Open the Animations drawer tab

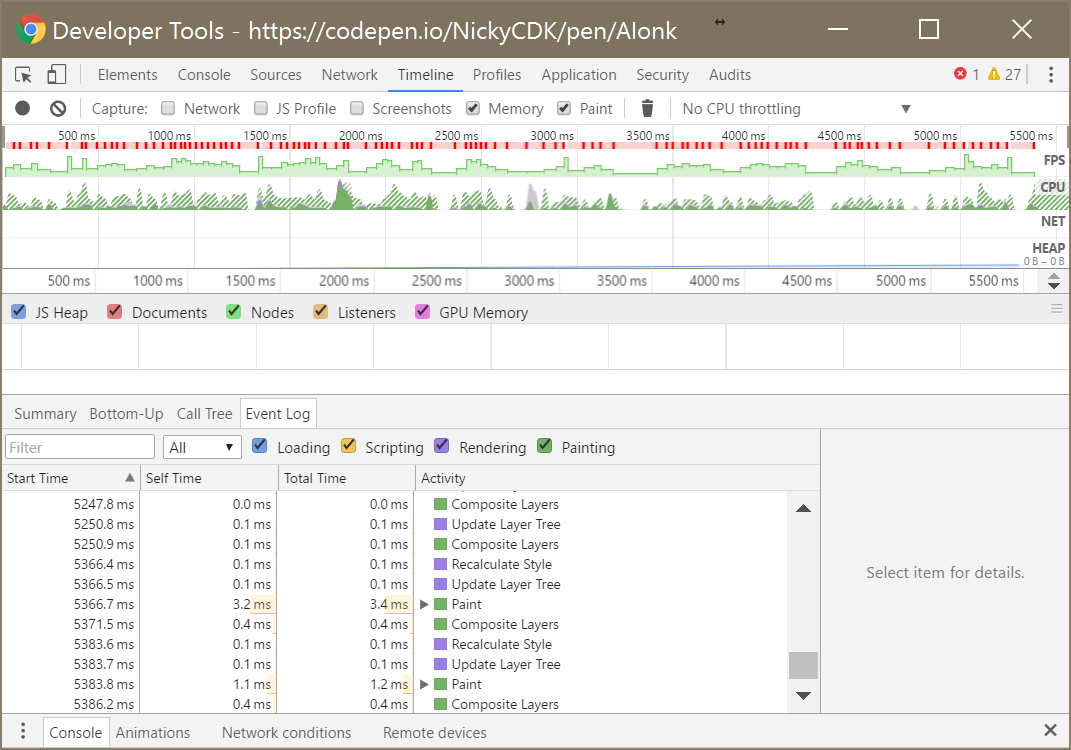tap(153, 732)
